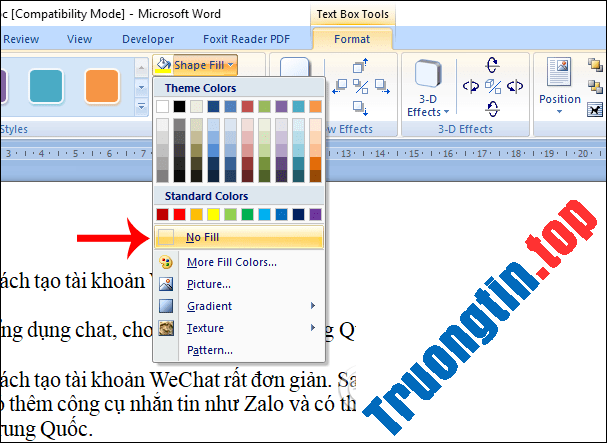Pick light green standard color swatch
The image size is (607, 443).
(230, 214)
